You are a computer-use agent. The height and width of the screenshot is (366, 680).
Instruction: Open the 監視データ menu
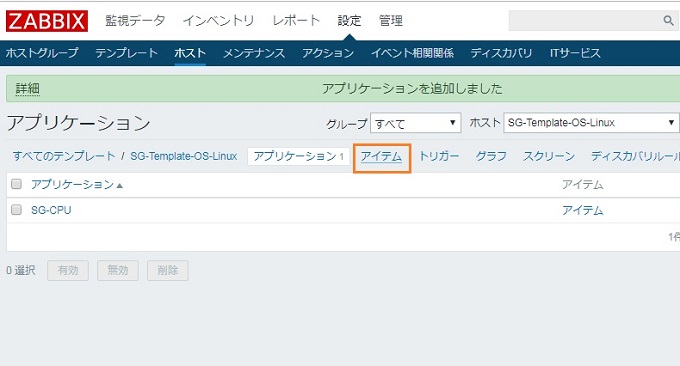[x=135, y=20]
